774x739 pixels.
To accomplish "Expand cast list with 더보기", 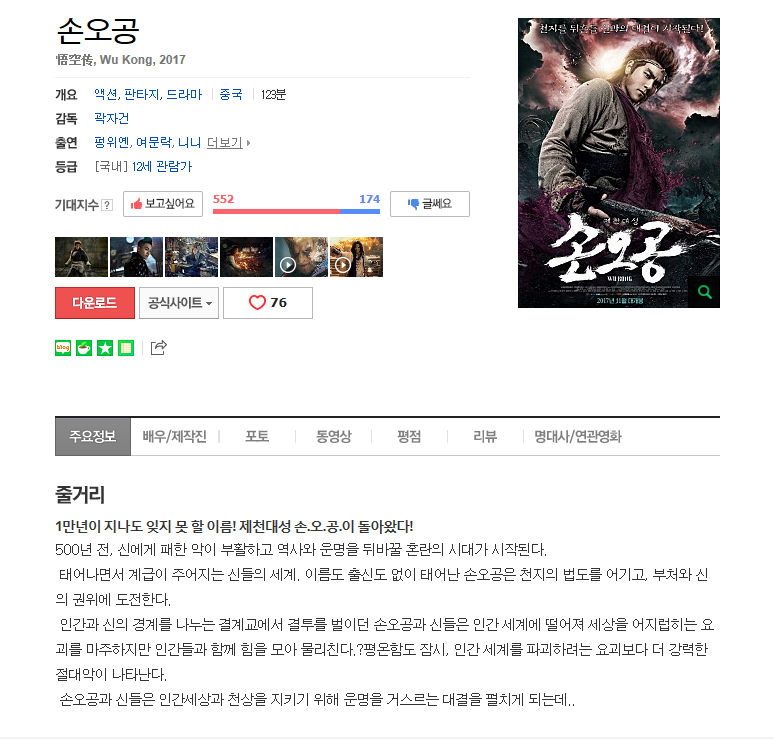I will 228,143.
